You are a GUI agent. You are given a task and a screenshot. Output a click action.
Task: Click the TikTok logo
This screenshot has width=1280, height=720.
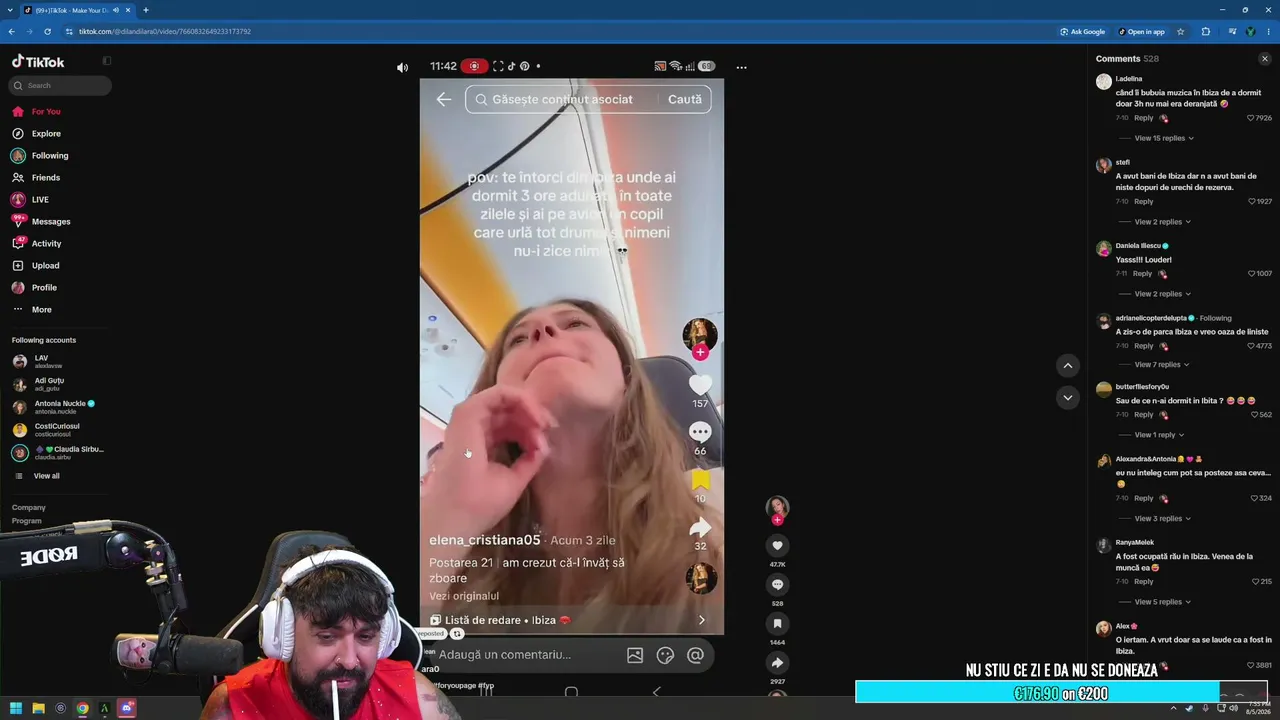pyautogui.click(x=38, y=62)
